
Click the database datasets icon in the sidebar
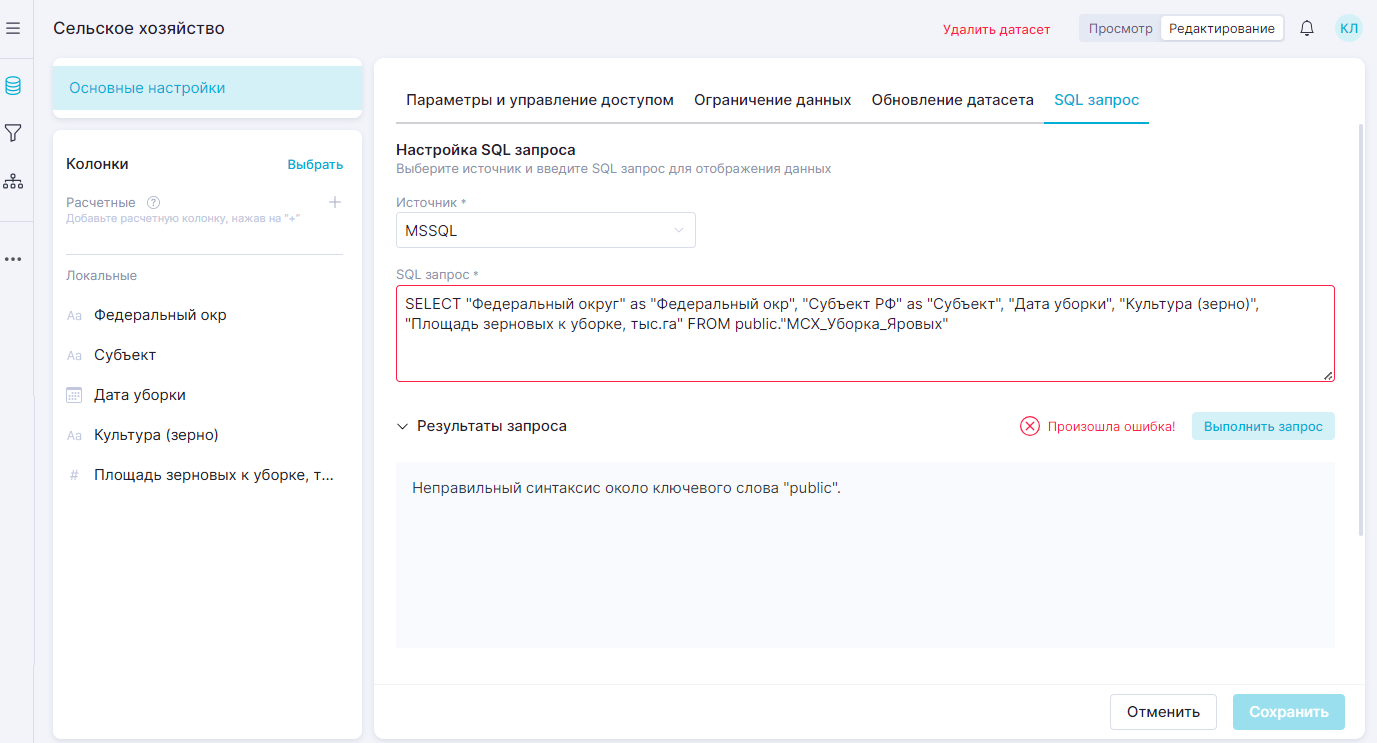(x=13, y=86)
